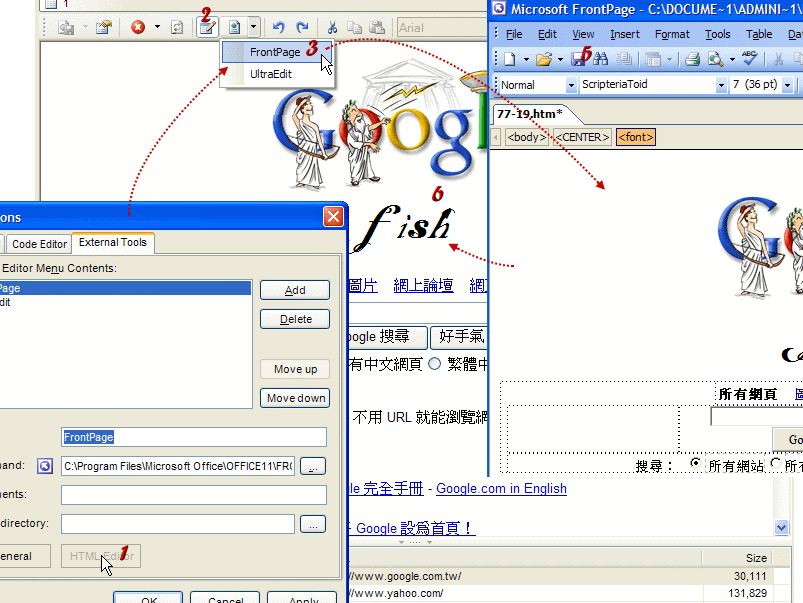The image size is (803, 603).
Task: Select the <font> quick tag
Action: (636, 137)
